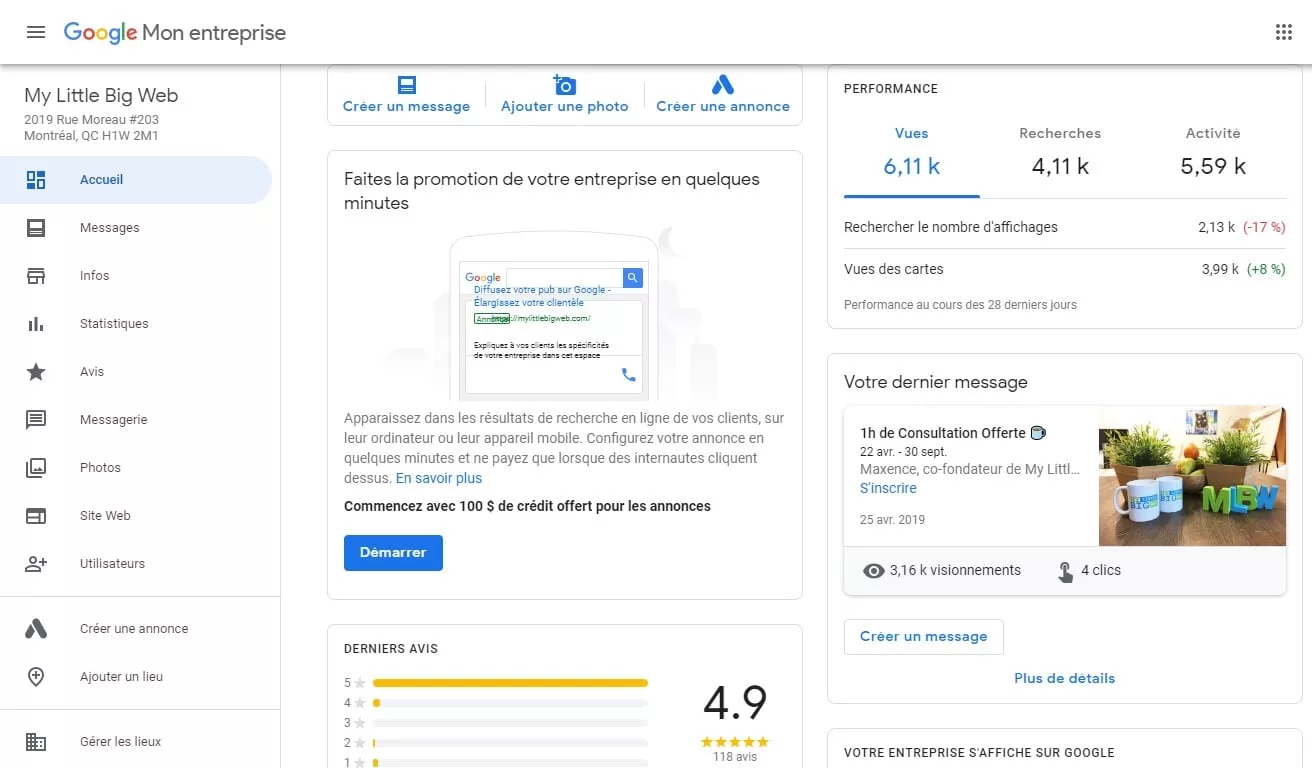Open the Plus de détails link

tap(1064, 678)
